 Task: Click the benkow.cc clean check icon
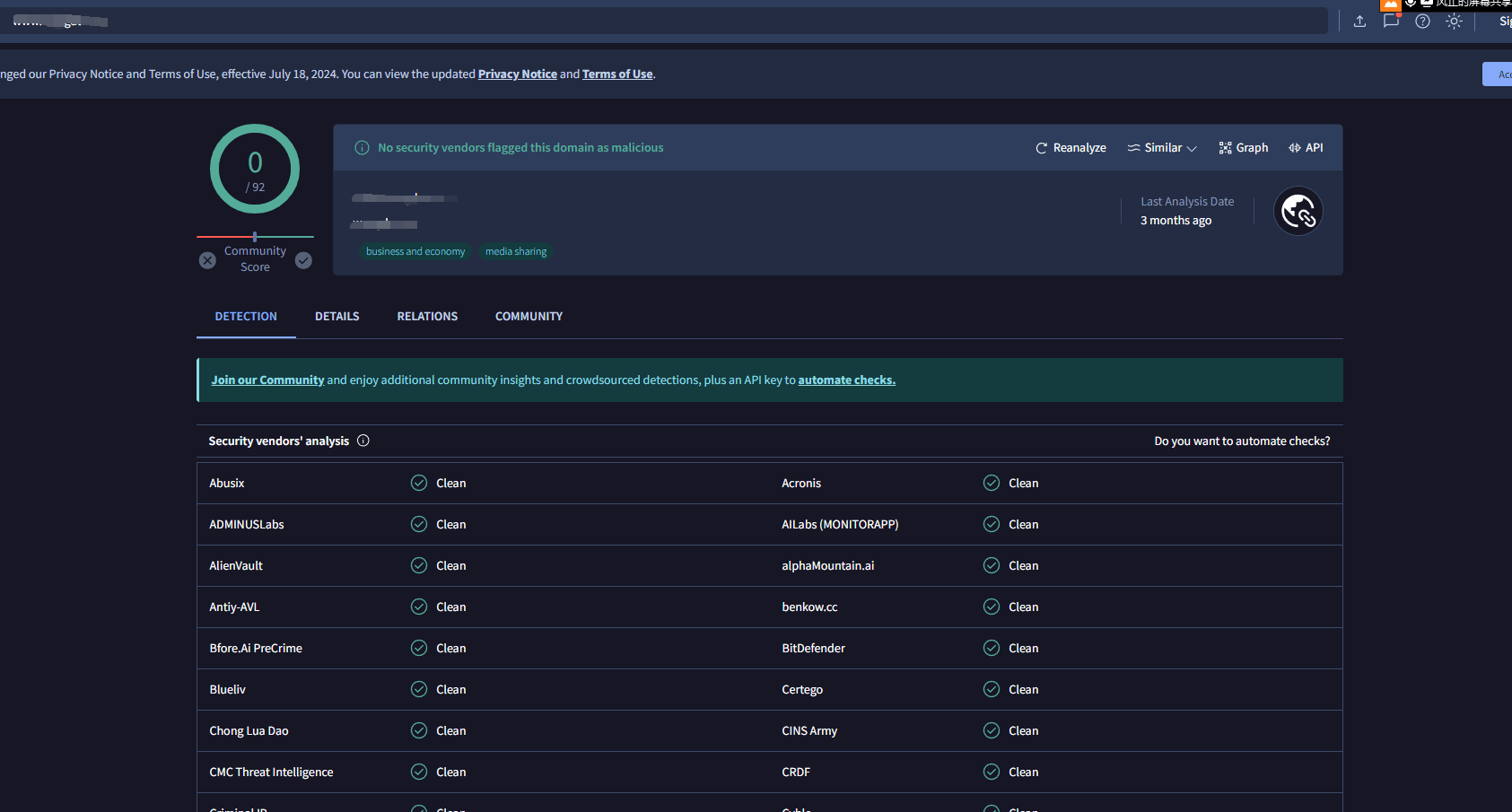pyautogui.click(x=992, y=607)
